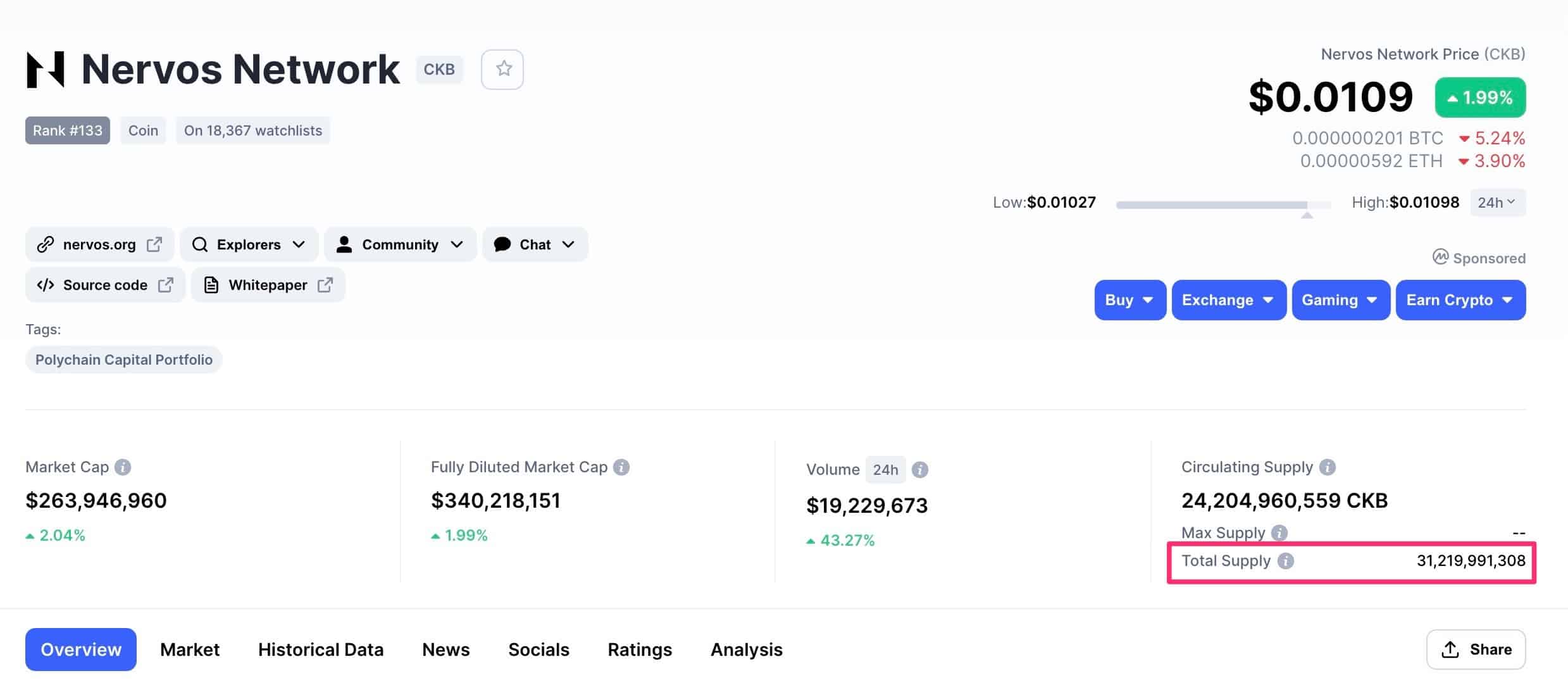Click the document icon in Whitepaper
Viewport: 1568px width, 685px height.
(211, 285)
